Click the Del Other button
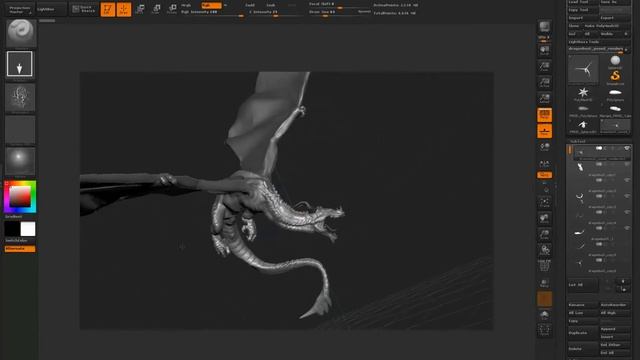The width and height of the screenshot is (640, 360). [x=615, y=345]
